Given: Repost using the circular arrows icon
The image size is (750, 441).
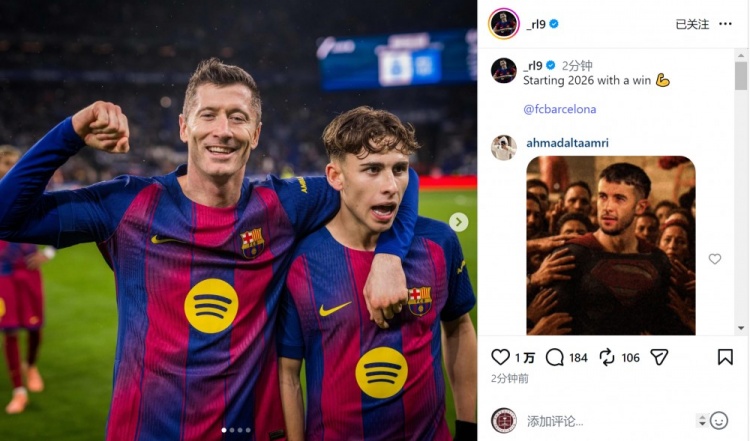Looking at the screenshot, I should pos(607,357).
